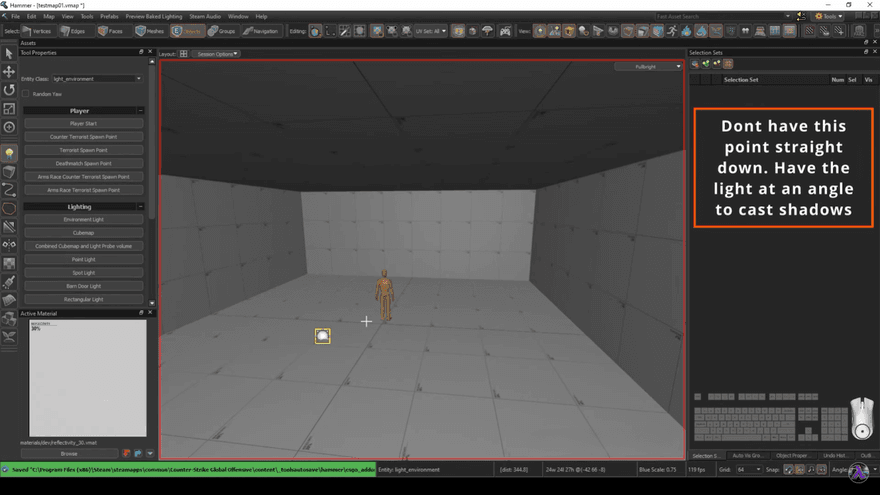Click the Fast Asset Search field

point(718,16)
